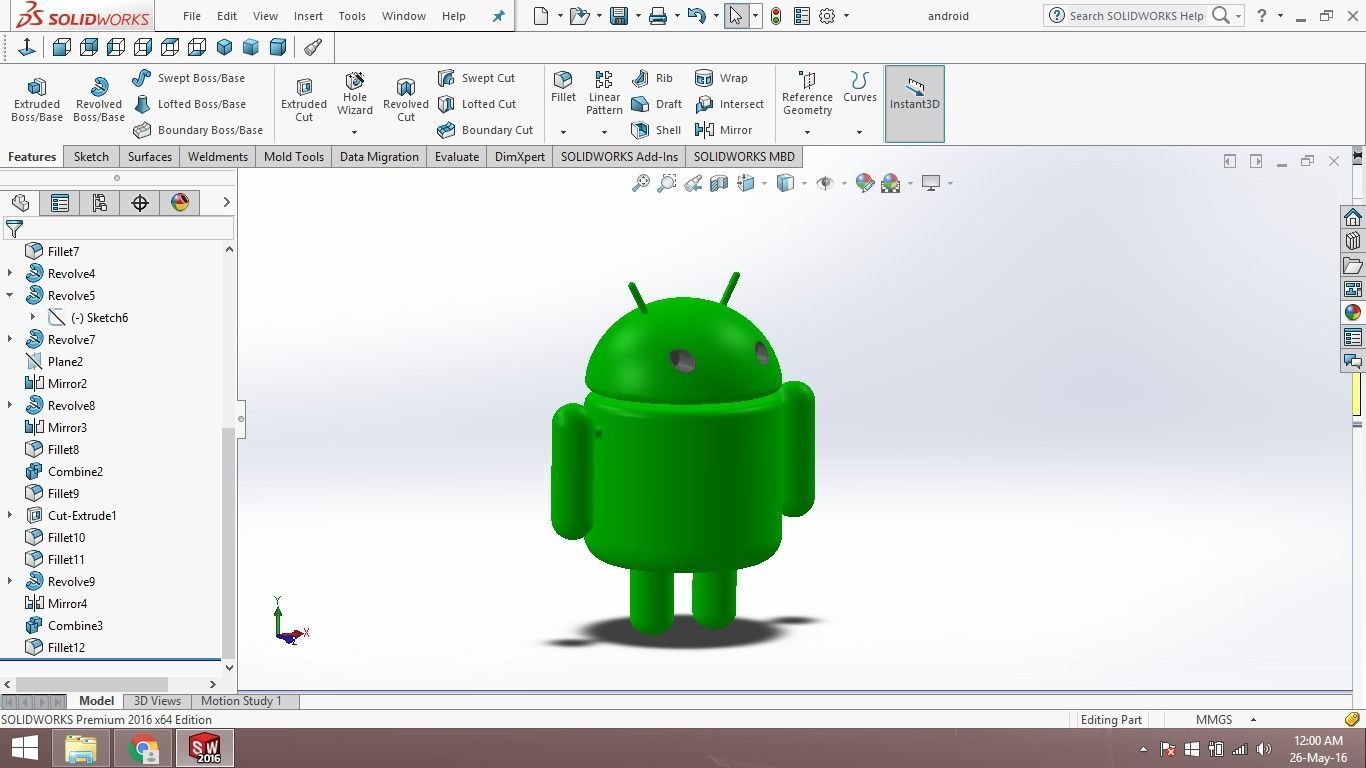
Task: Click the Boundary Cut feature
Action: [485, 130]
